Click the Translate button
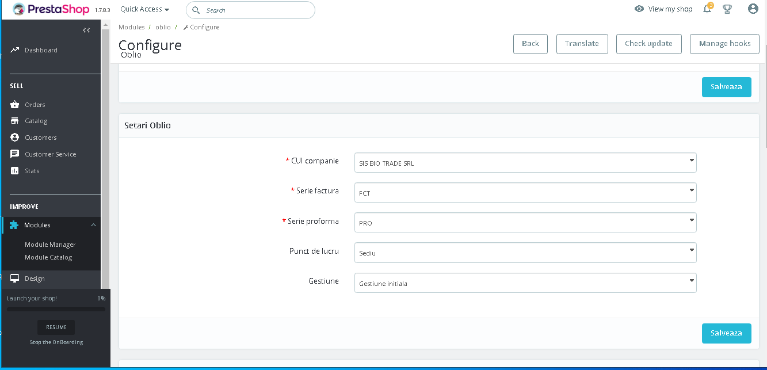 coord(582,44)
